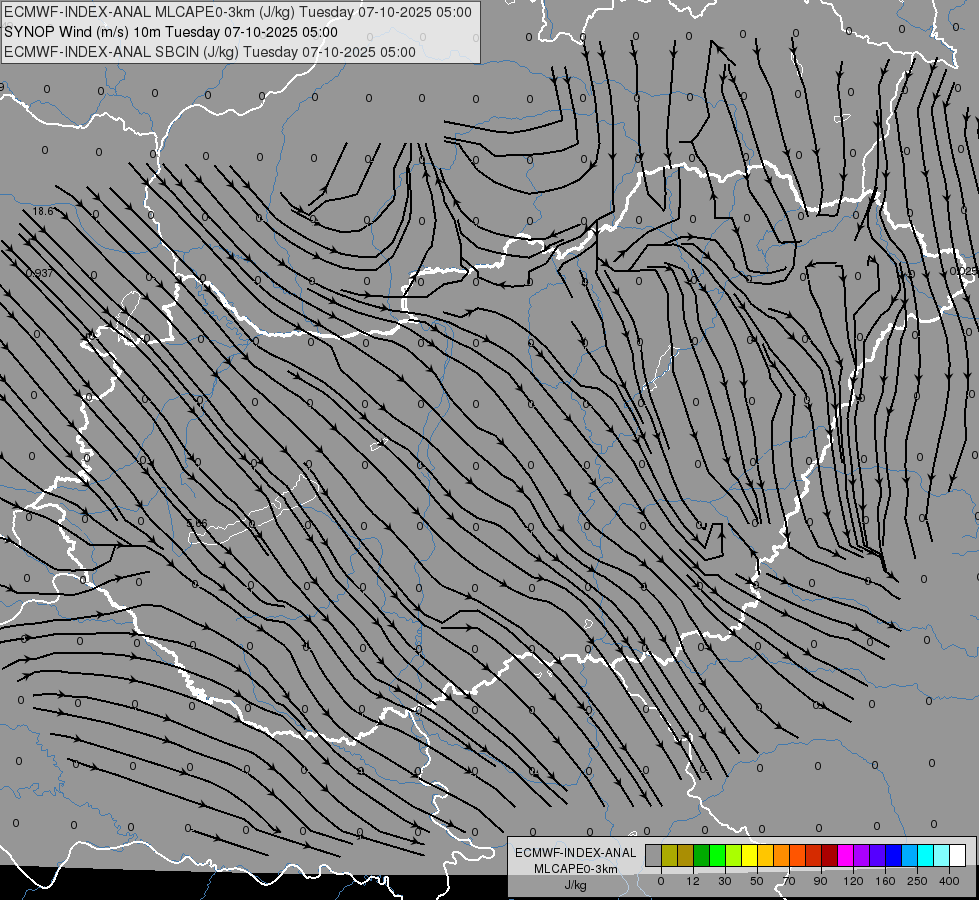The height and width of the screenshot is (900, 979).
Task: Click the 18.6 value on the map
Action: pyautogui.click(x=43, y=211)
